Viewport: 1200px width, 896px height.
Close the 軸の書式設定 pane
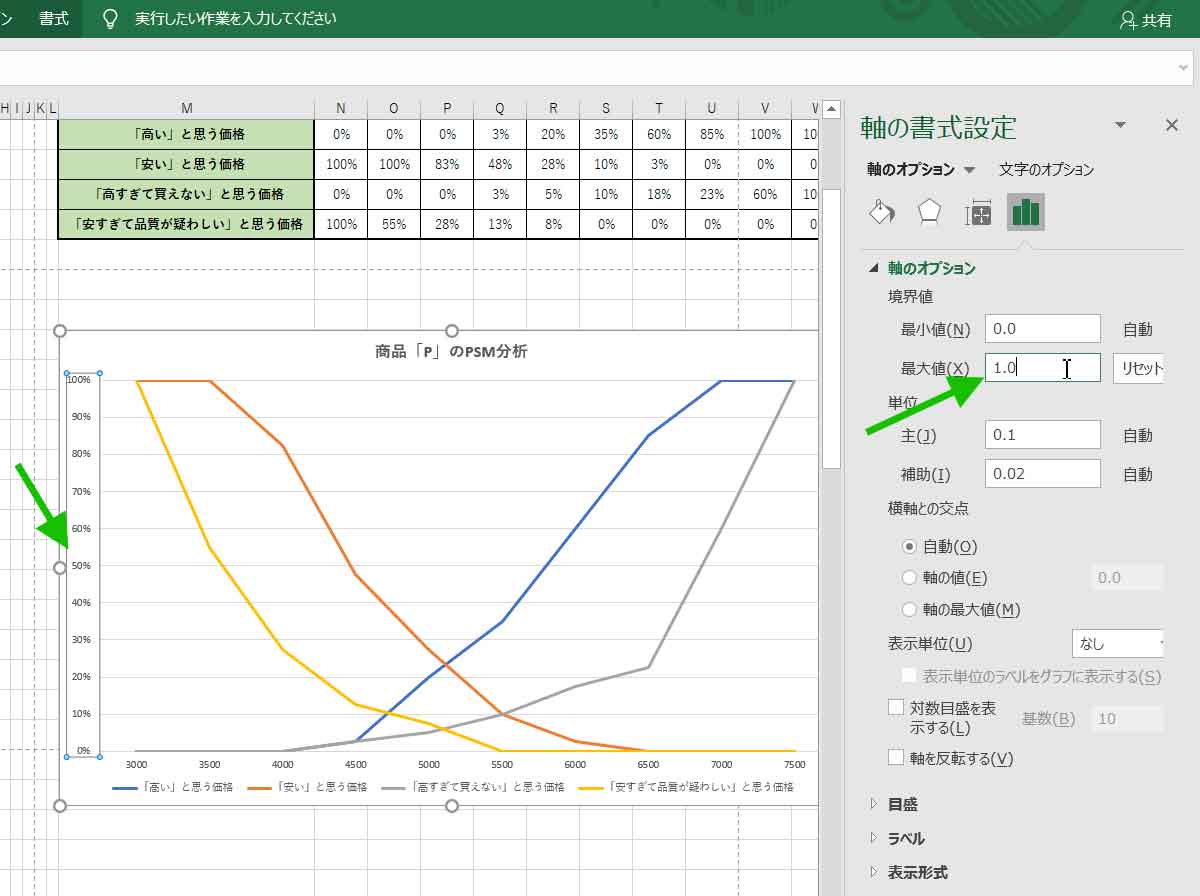point(1172,125)
